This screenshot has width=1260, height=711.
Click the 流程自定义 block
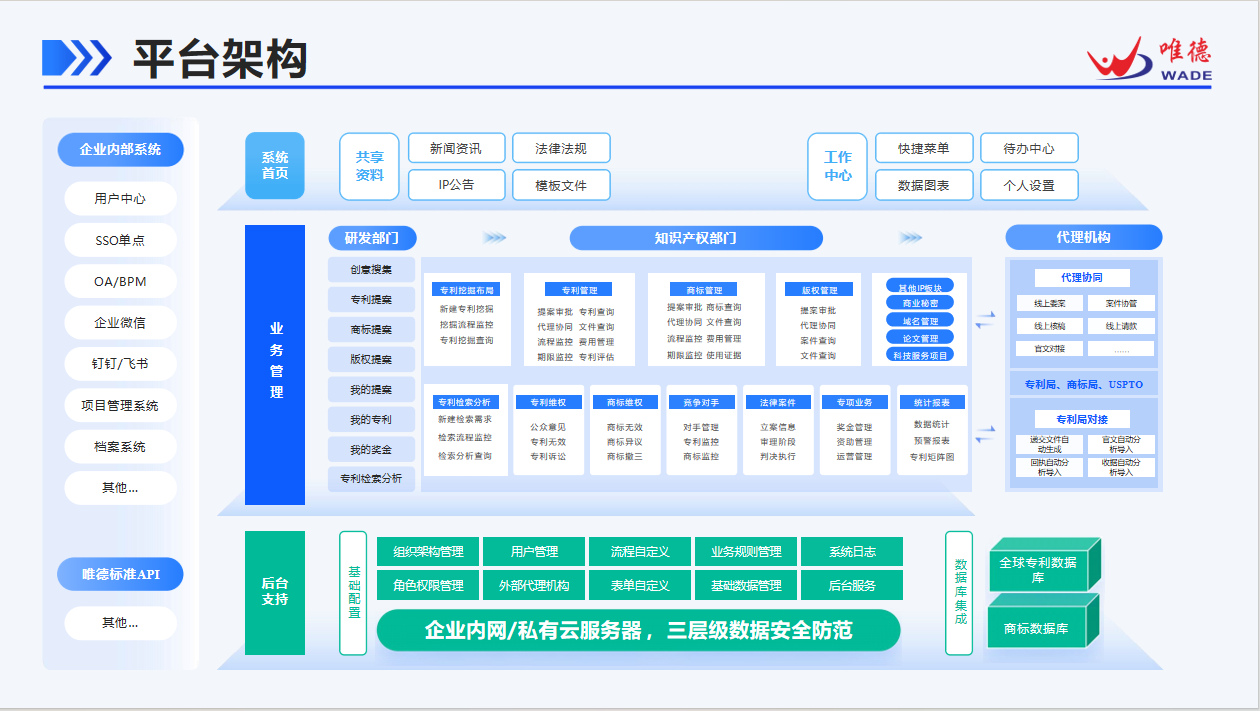640,552
